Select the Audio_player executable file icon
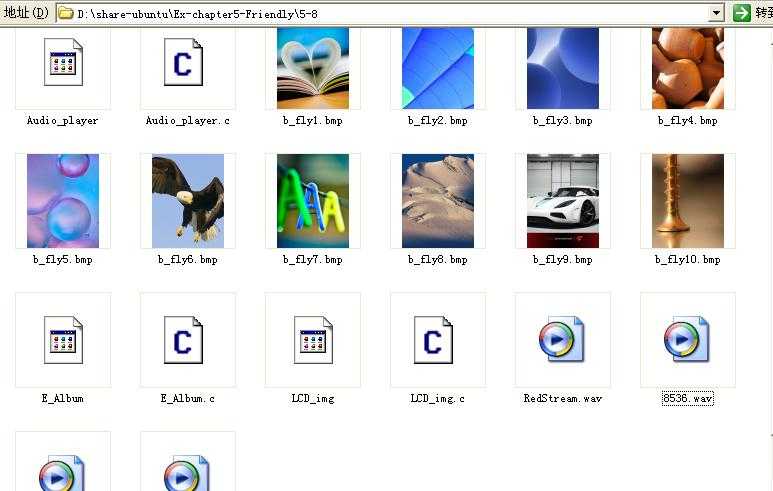The width and height of the screenshot is (773, 491). [63, 62]
